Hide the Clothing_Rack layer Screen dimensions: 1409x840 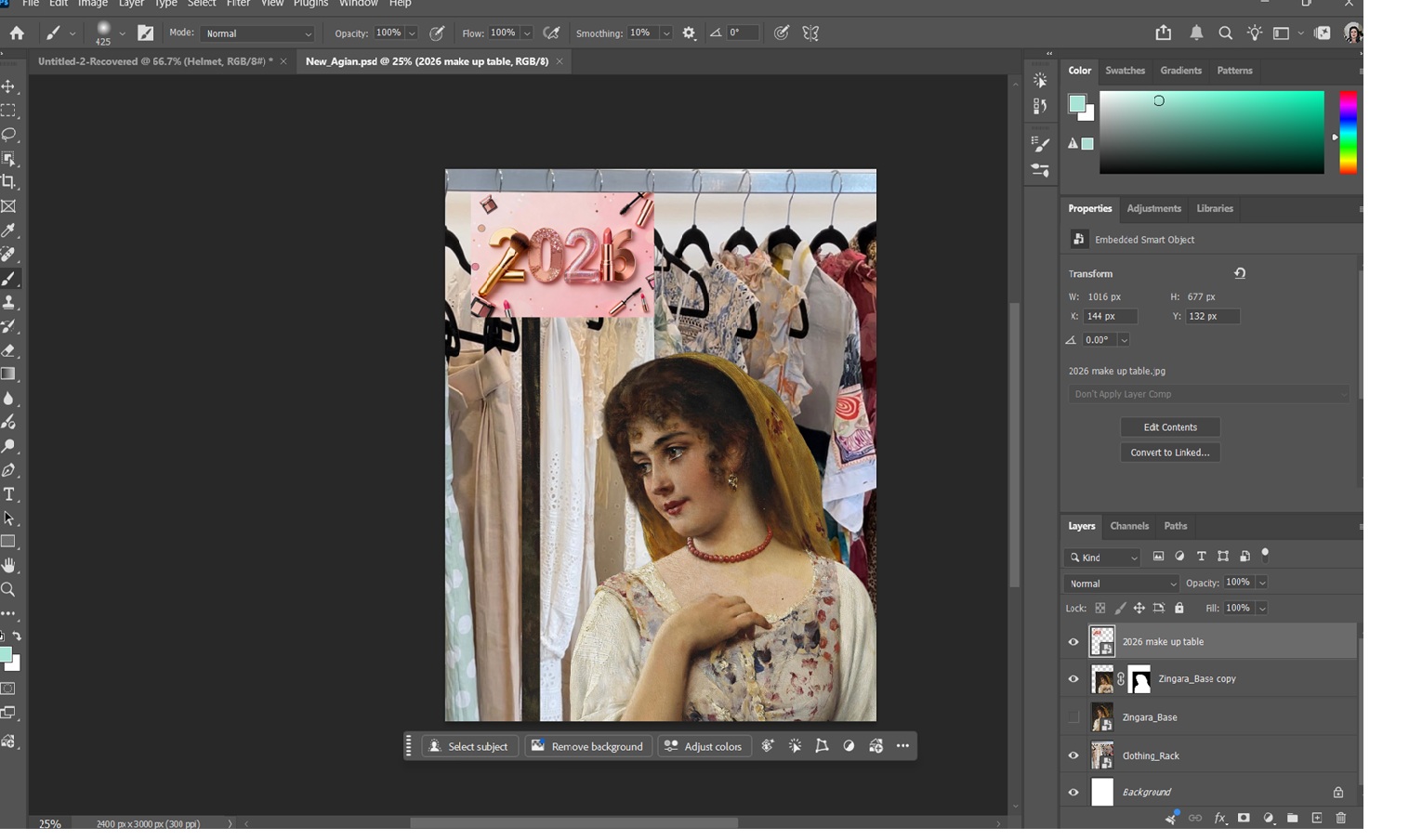click(1073, 755)
